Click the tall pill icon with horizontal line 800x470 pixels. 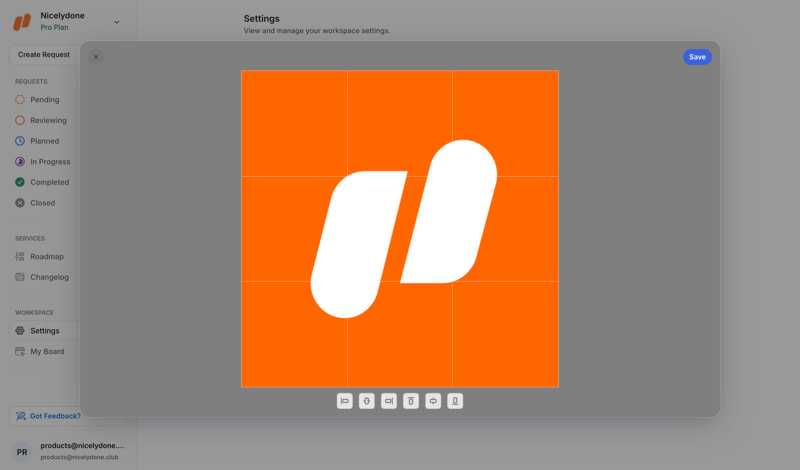click(x=366, y=401)
